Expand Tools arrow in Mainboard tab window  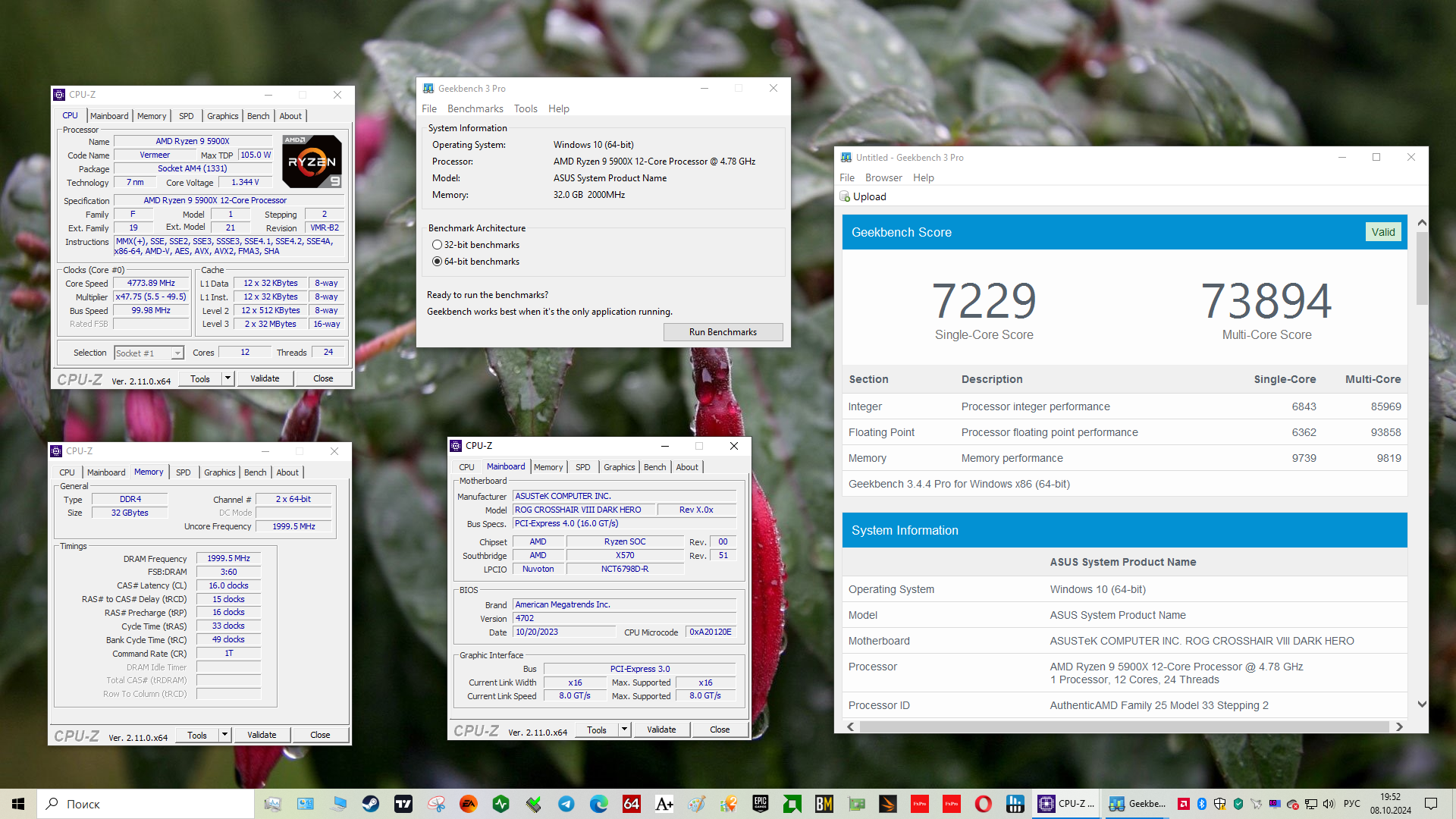click(x=624, y=730)
